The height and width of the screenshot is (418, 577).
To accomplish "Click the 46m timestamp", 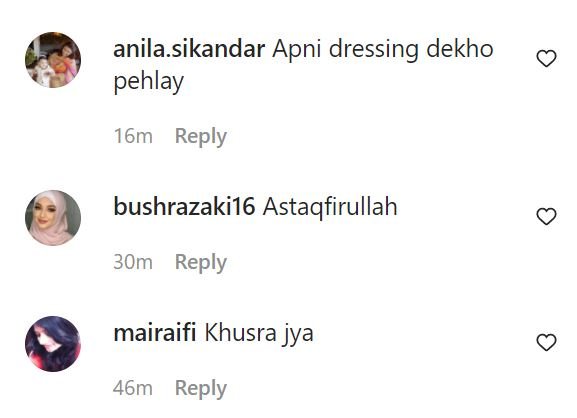I will (x=133, y=388).
